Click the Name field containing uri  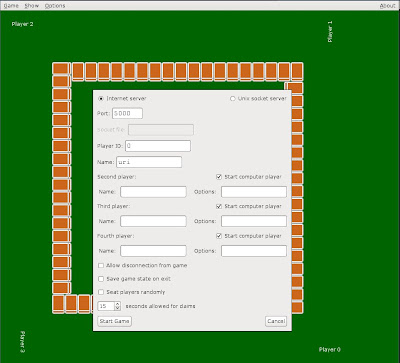149,162
